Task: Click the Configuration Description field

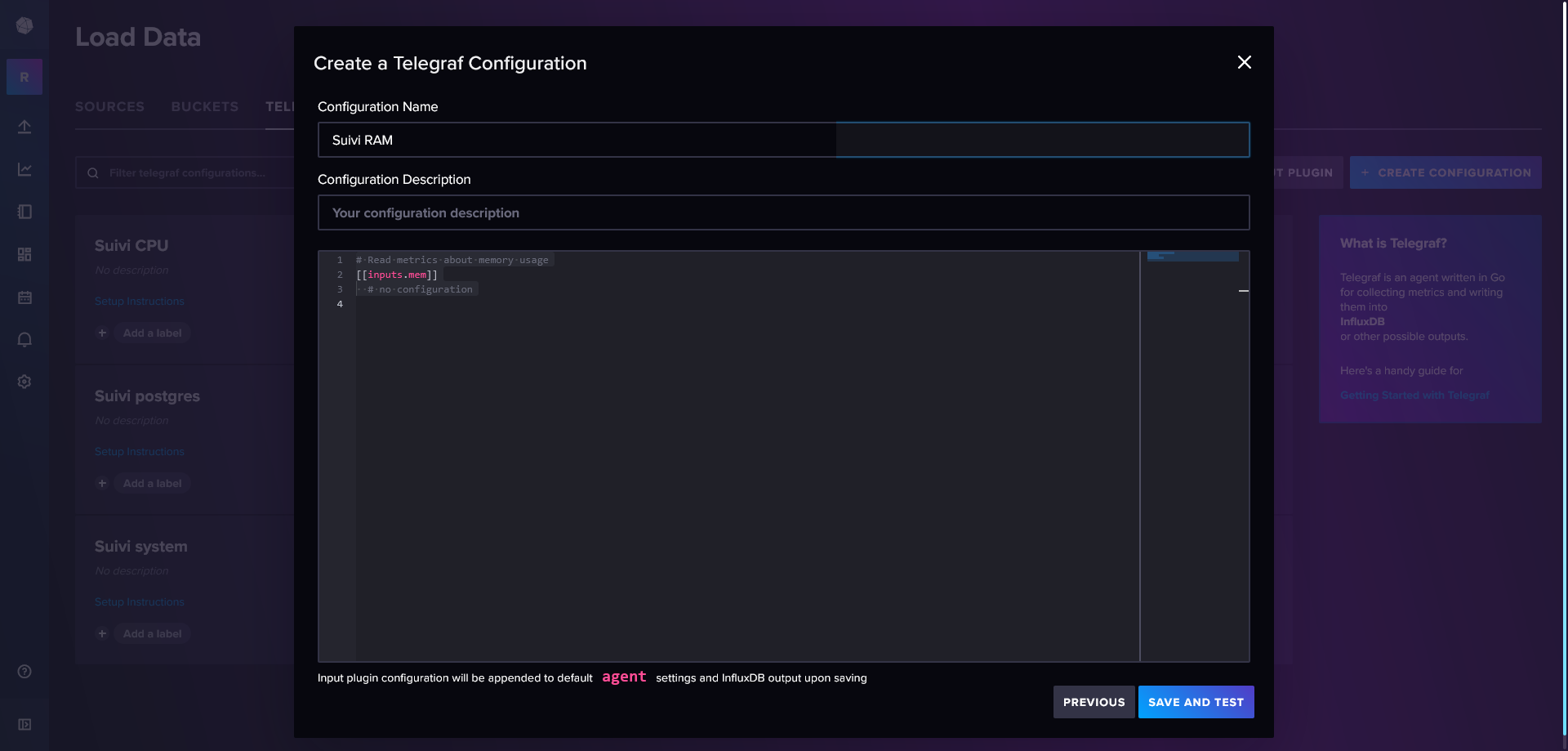Action: tap(782, 212)
